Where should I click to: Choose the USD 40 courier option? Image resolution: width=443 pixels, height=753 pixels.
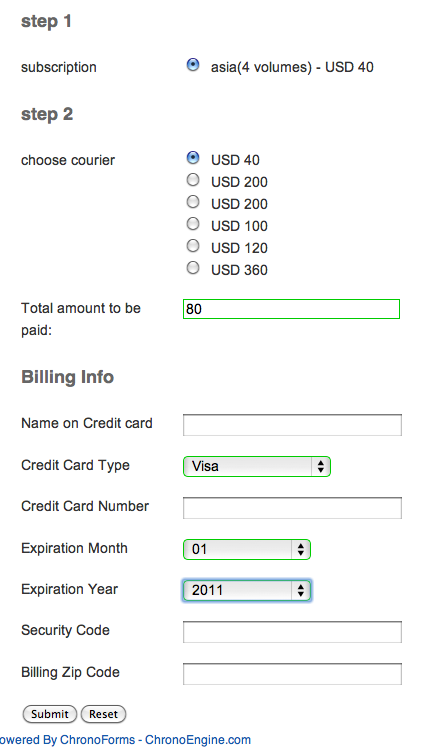193,158
